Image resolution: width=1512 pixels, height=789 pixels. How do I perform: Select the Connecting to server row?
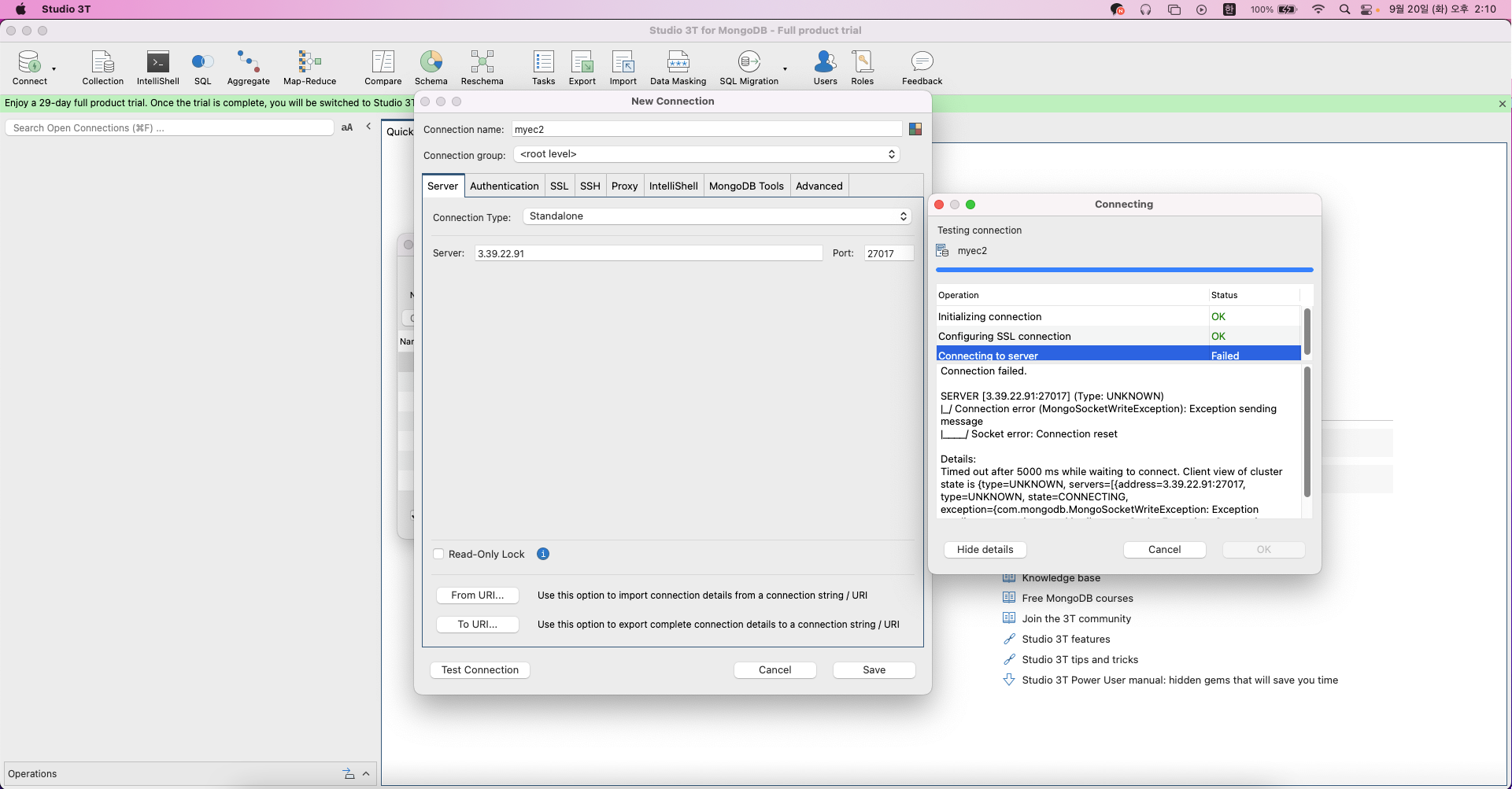click(1118, 355)
